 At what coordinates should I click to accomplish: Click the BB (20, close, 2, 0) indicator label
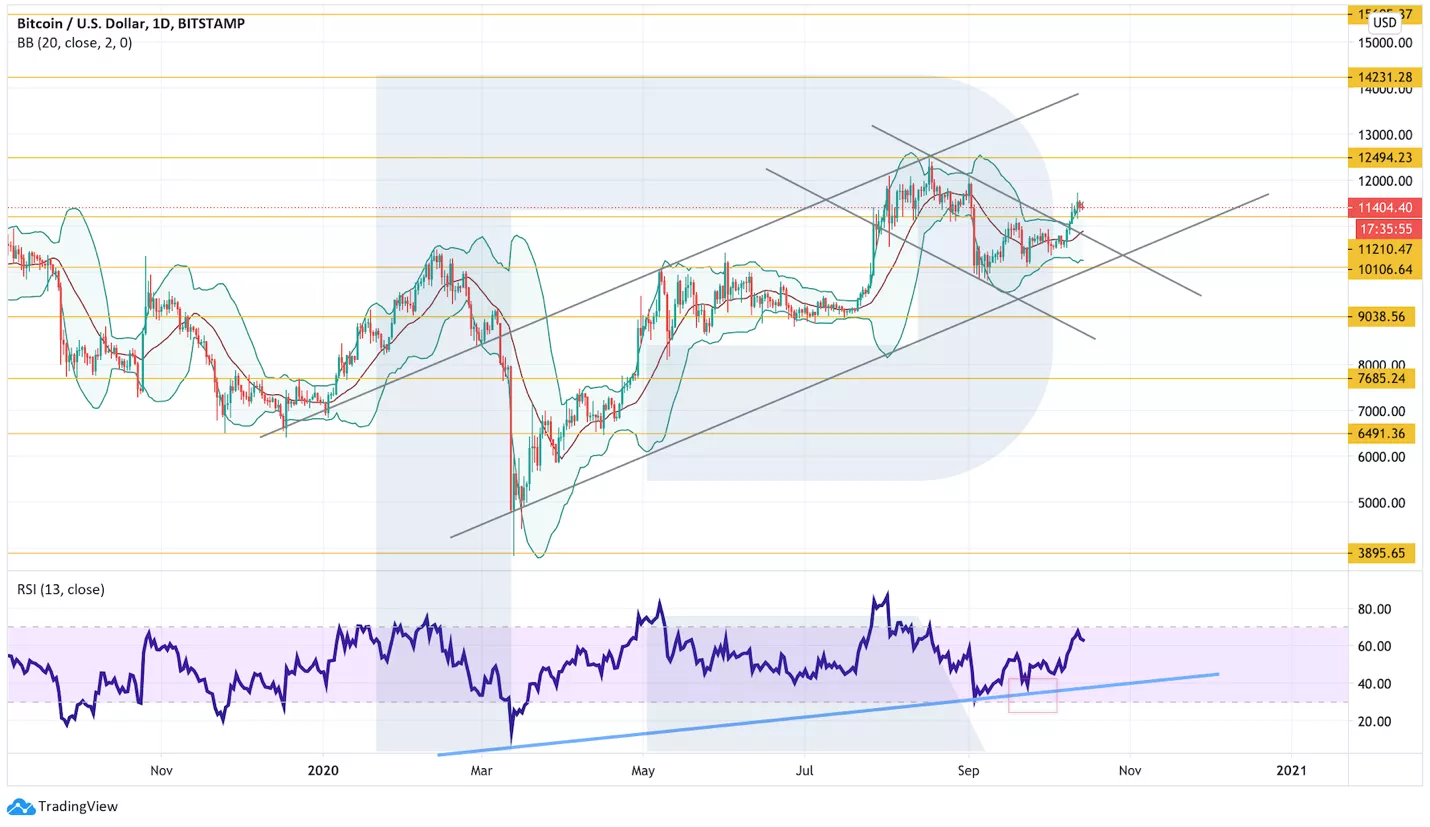click(75, 43)
